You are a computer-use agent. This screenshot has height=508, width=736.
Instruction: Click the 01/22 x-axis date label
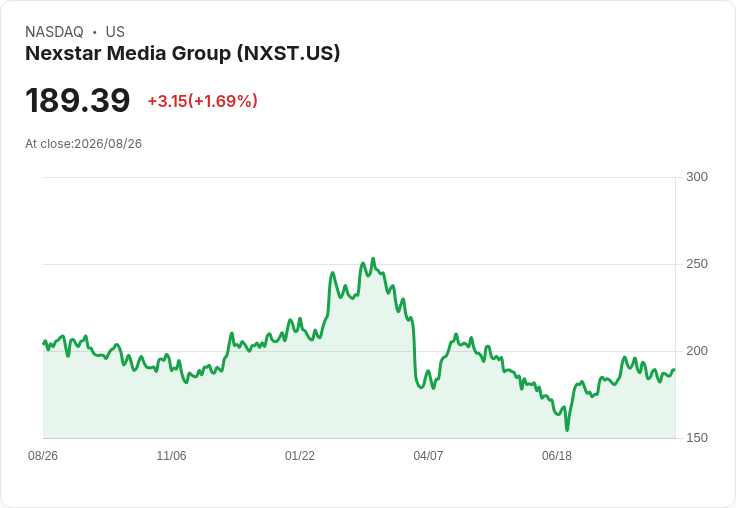299,455
